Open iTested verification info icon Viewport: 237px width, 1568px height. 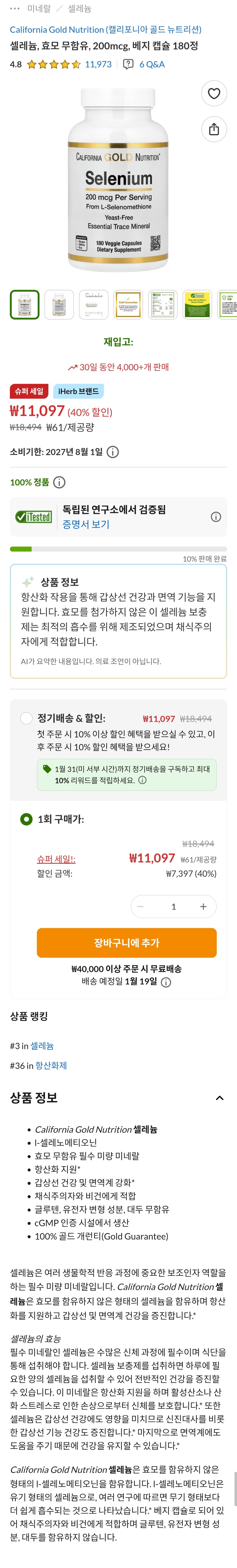click(x=216, y=517)
